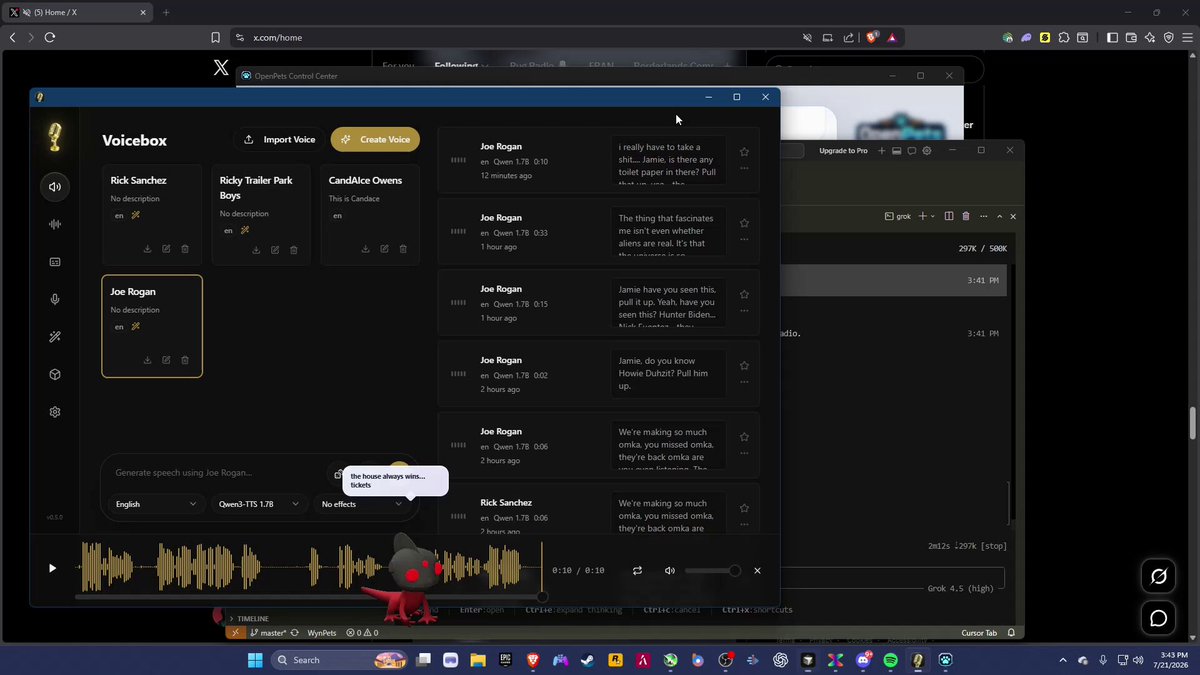This screenshot has width=1200, height=675.
Task: Reload the browser page
Action: click(x=49, y=37)
